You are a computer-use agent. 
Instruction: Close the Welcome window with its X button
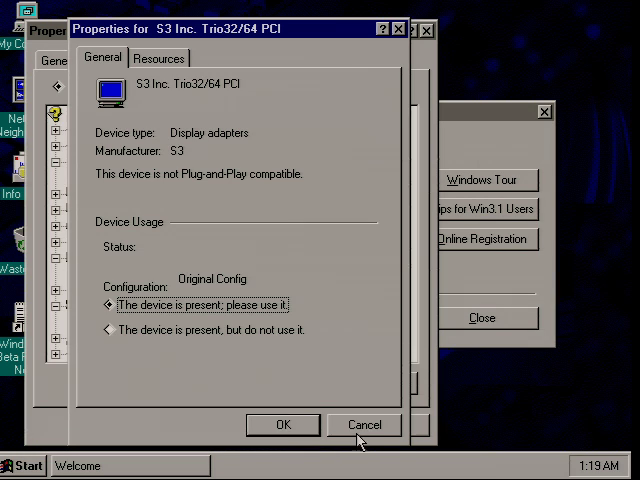544,112
